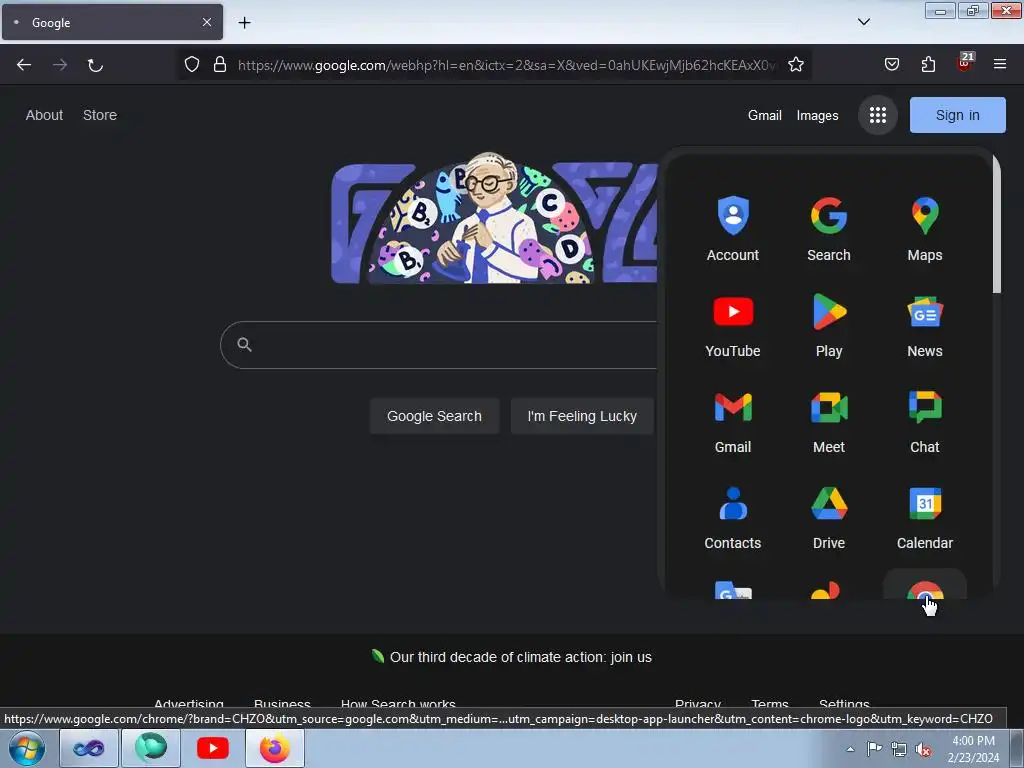Open the Store link
1024x768 pixels.
coord(100,115)
